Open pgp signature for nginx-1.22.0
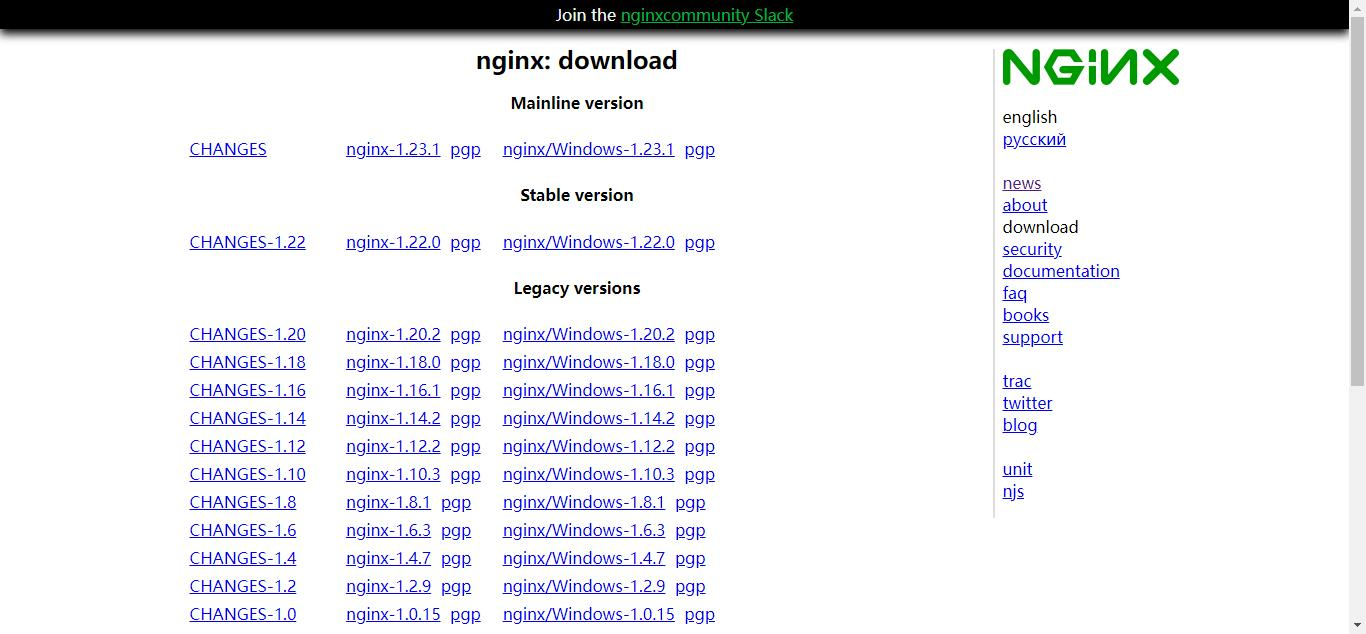1366x634 pixels. [x=465, y=243]
